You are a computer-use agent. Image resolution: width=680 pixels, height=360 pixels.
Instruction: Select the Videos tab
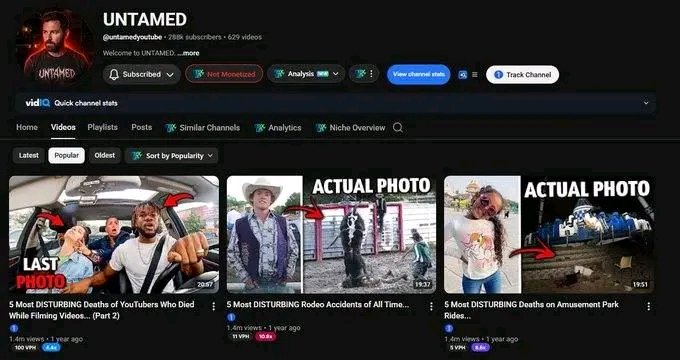63,128
